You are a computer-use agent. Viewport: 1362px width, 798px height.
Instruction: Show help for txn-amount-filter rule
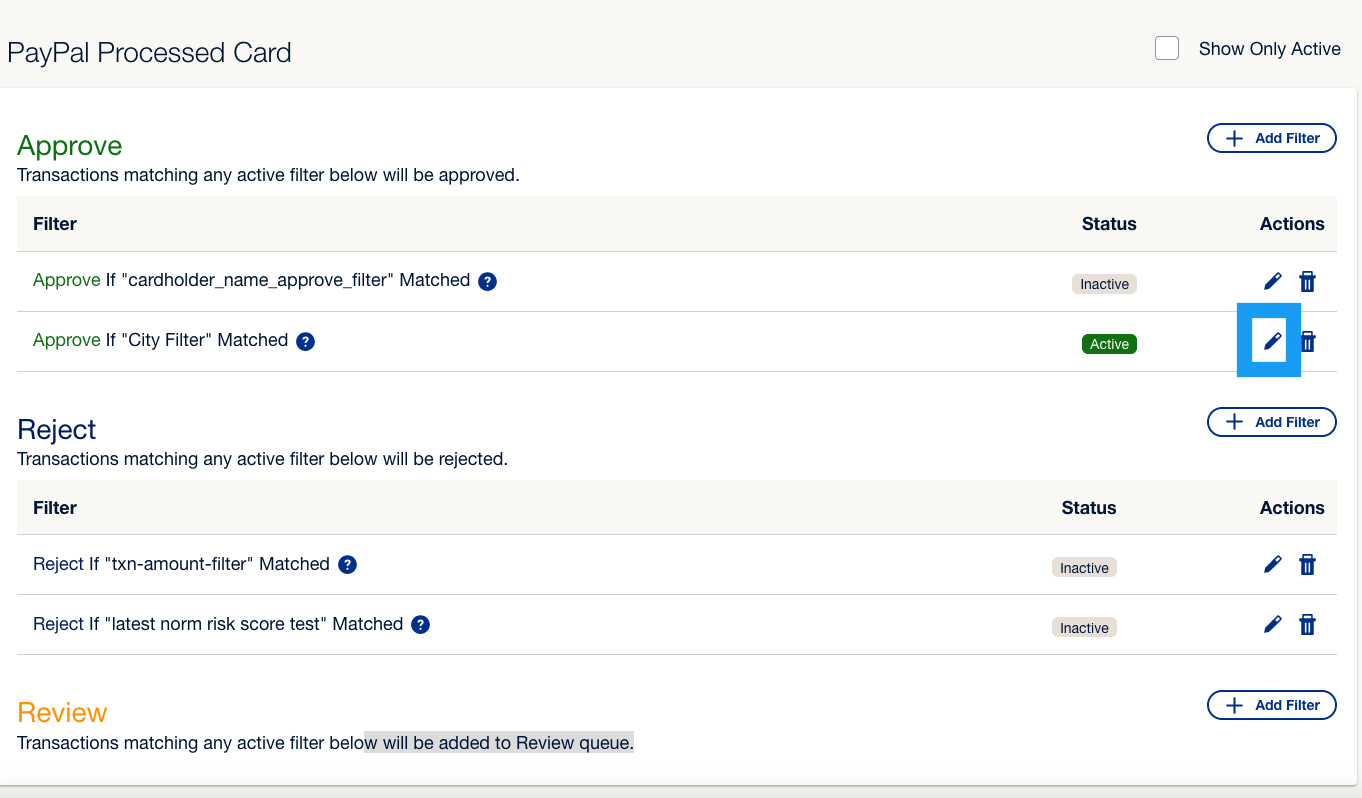(x=347, y=565)
